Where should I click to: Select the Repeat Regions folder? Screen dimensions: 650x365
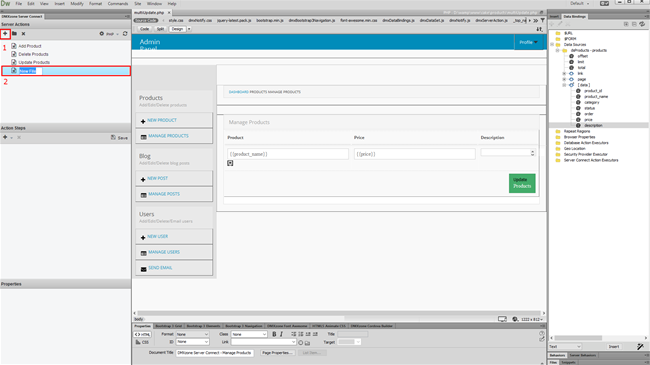[577, 131]
